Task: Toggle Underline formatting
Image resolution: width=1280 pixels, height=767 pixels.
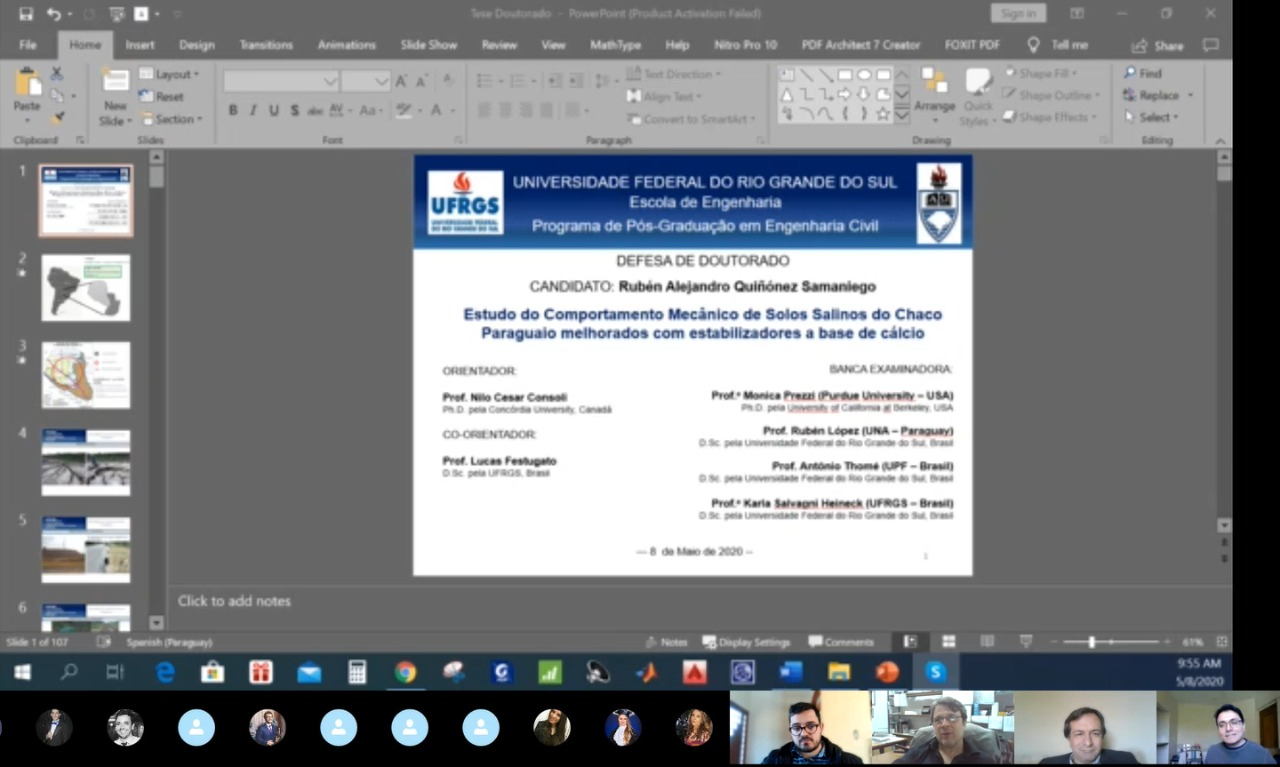Action: tap(274, 110)
